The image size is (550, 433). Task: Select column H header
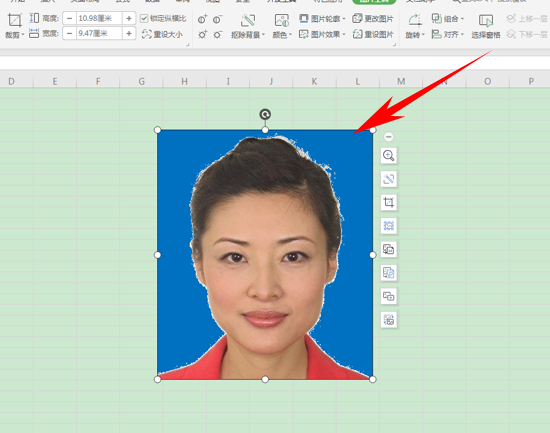[185, 81]
